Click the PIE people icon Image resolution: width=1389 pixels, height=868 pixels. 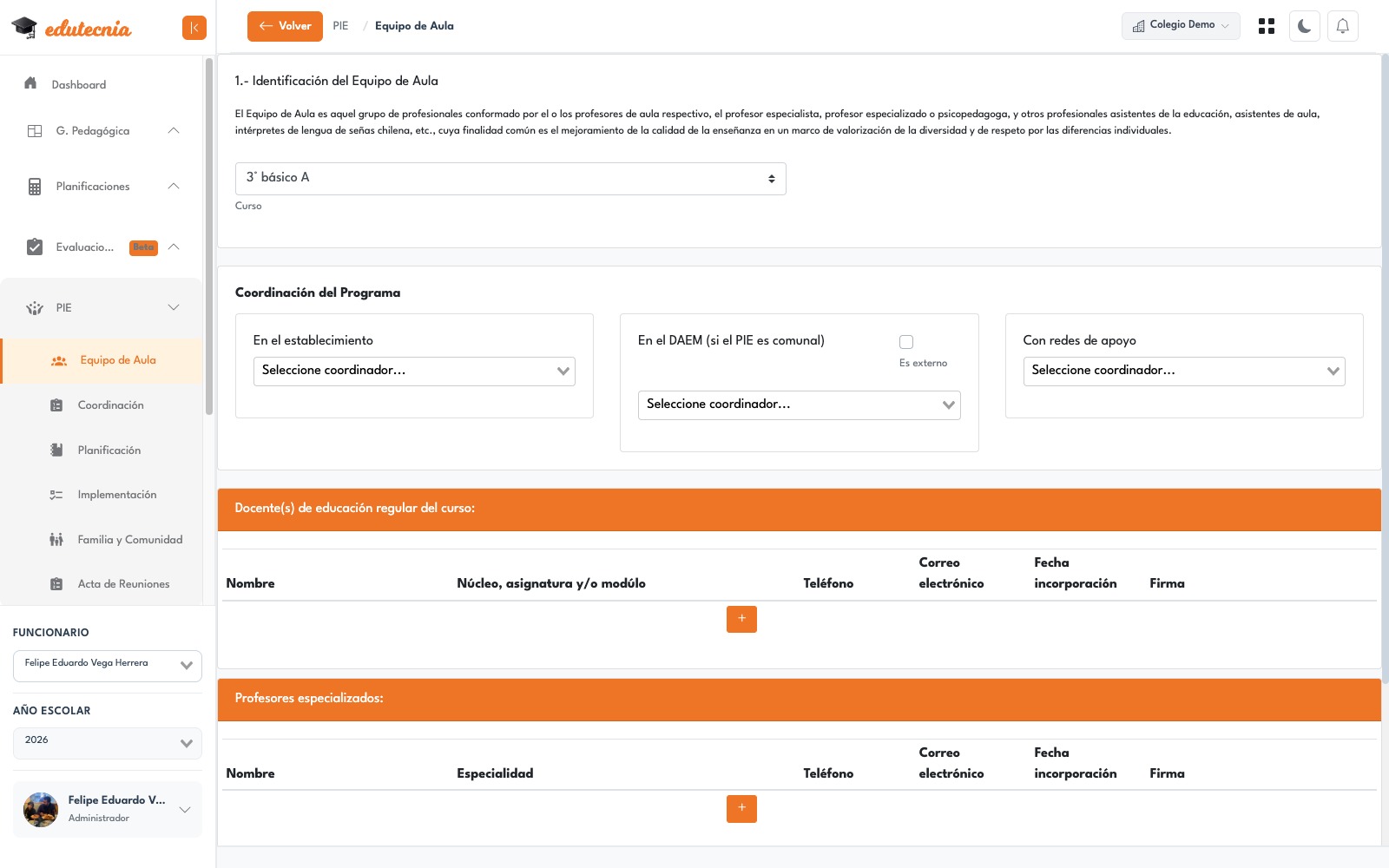[35, 308]
